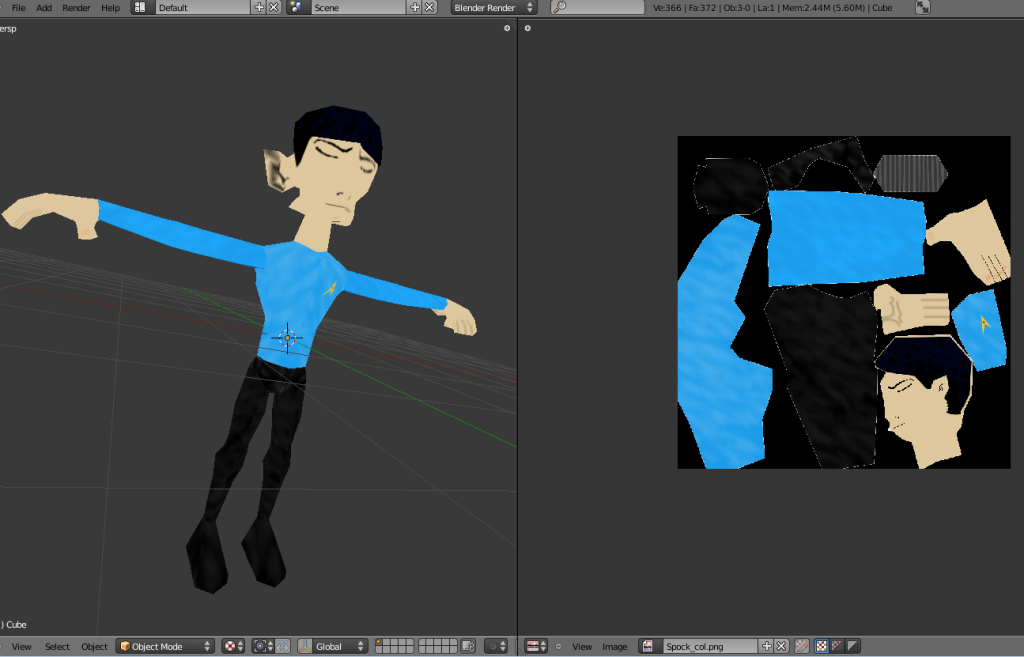Toggle the 3D manipulator widget
The image size is (1024, 657).
(282, 646)
